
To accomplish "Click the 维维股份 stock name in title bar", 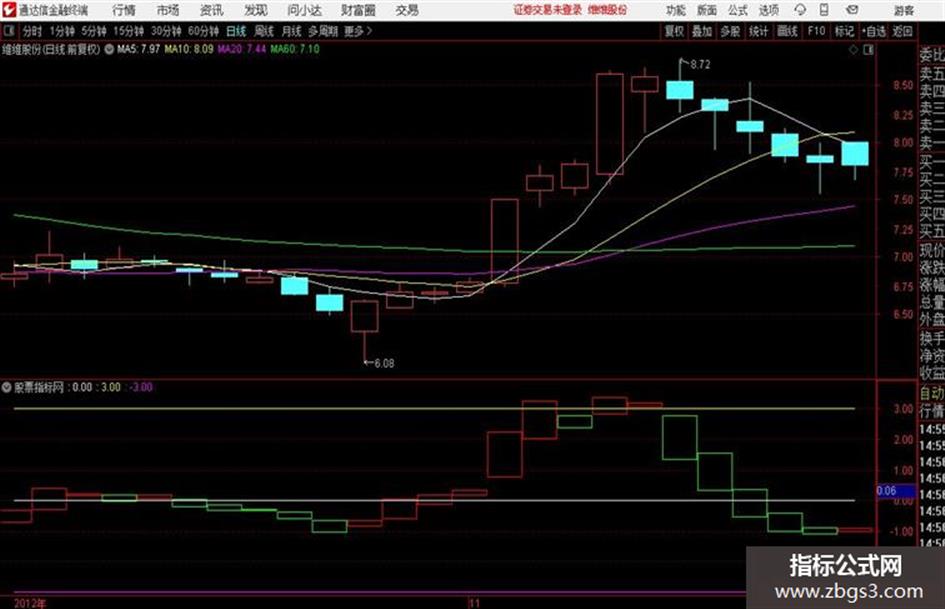I will [607, 10].
